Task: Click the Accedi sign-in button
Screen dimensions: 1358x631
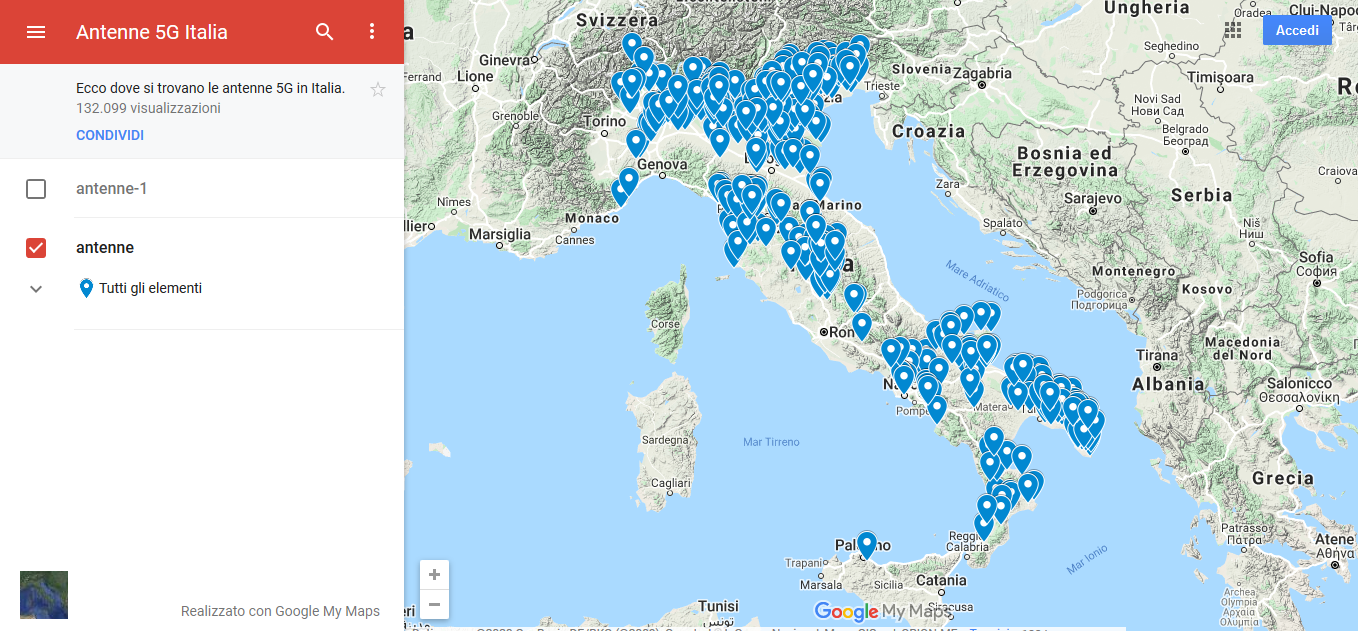Action: pyautogui.click(x=1297, y=30)
